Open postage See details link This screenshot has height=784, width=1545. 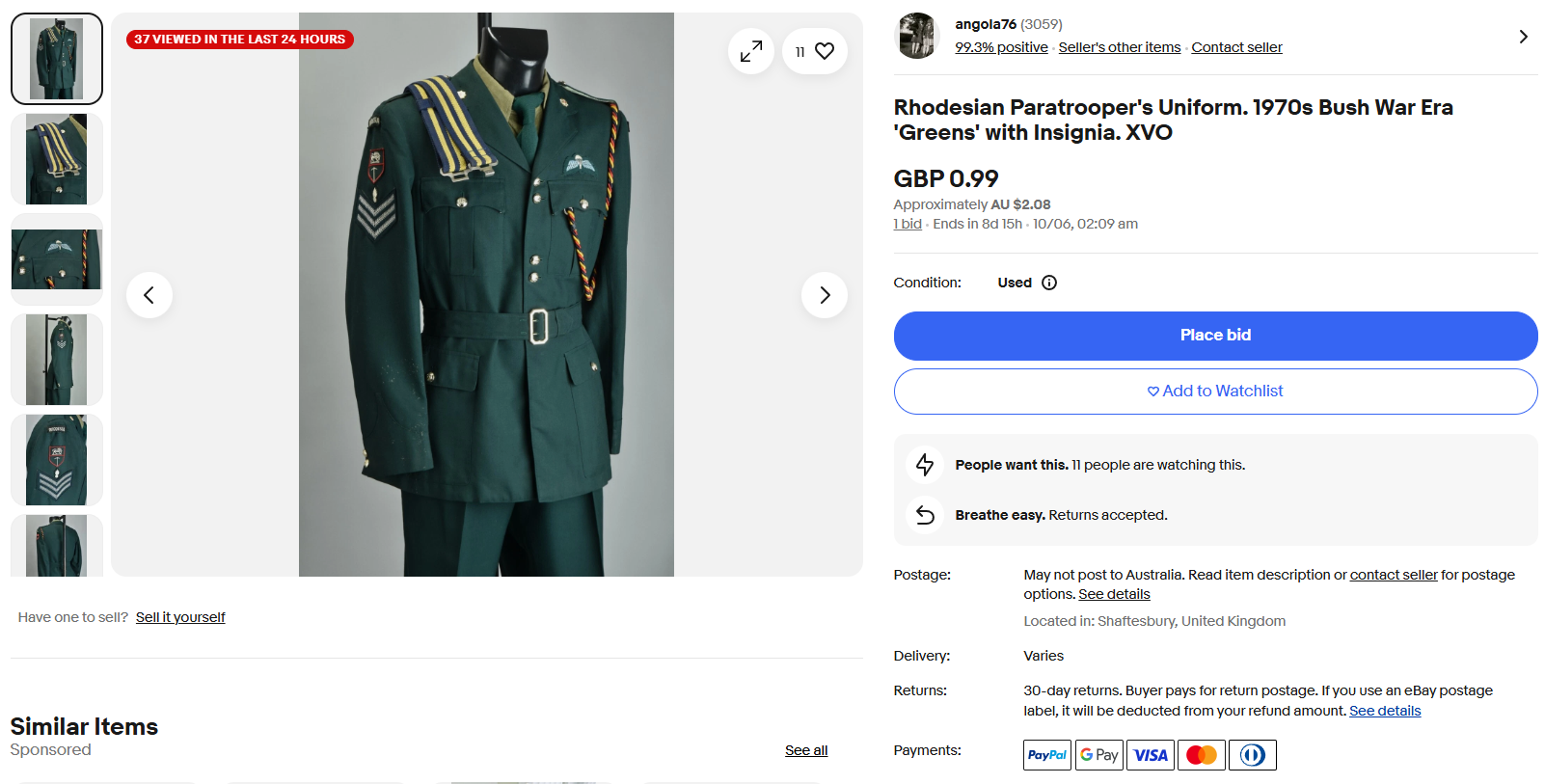(x=1114, y=594)
